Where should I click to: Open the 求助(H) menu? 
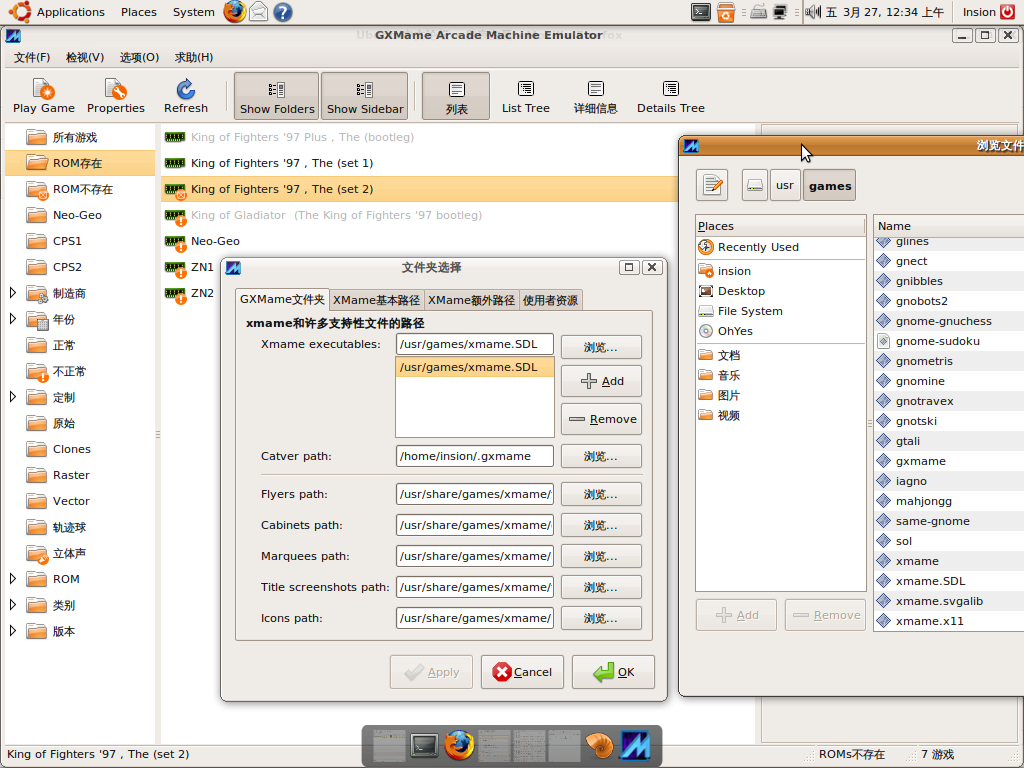pyautogui.click(x=193, y=57)
